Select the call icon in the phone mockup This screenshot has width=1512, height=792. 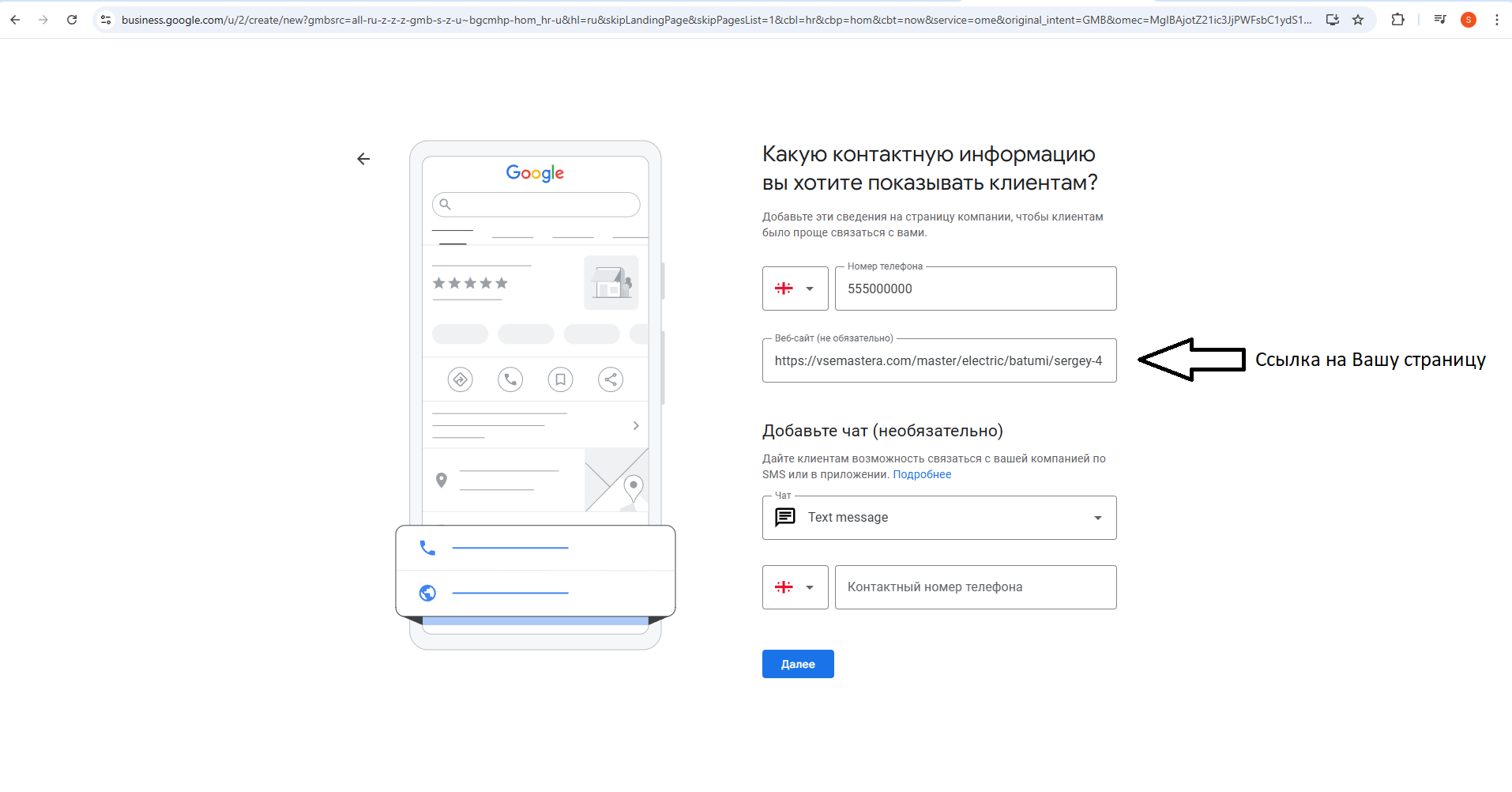510,379
